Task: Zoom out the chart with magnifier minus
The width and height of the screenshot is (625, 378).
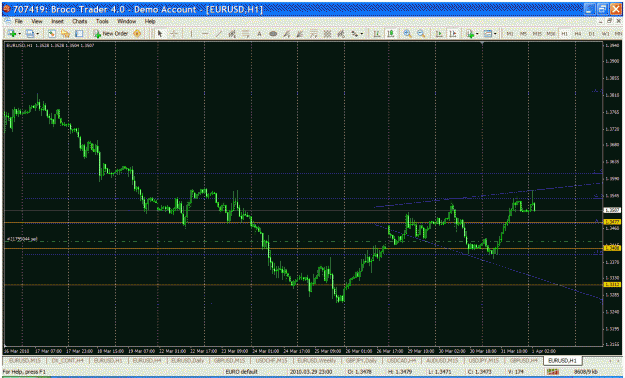Action: coord(421,34)
